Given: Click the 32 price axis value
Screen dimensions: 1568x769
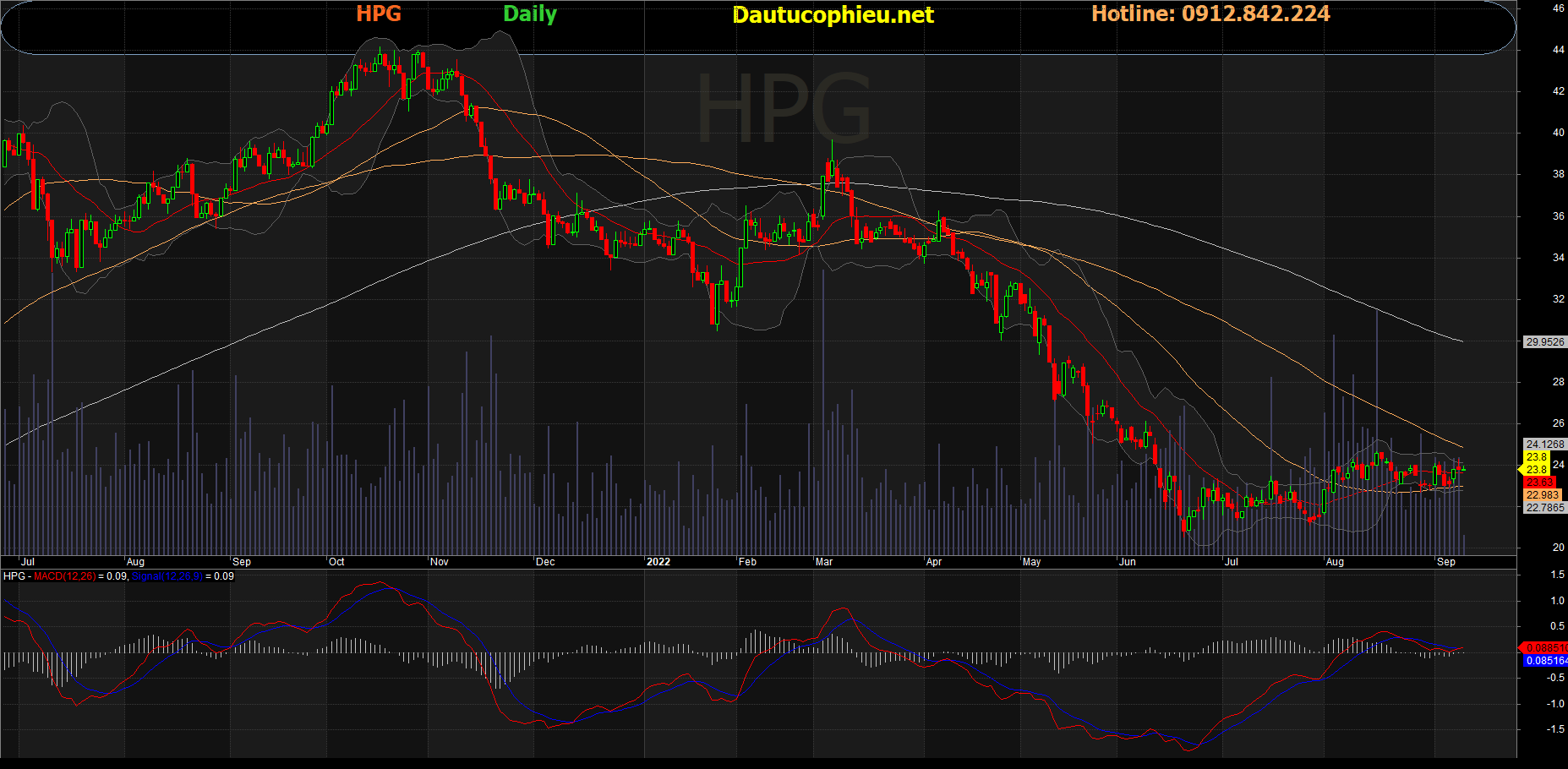Looking at the screenshot, I should pos(1559,299).
